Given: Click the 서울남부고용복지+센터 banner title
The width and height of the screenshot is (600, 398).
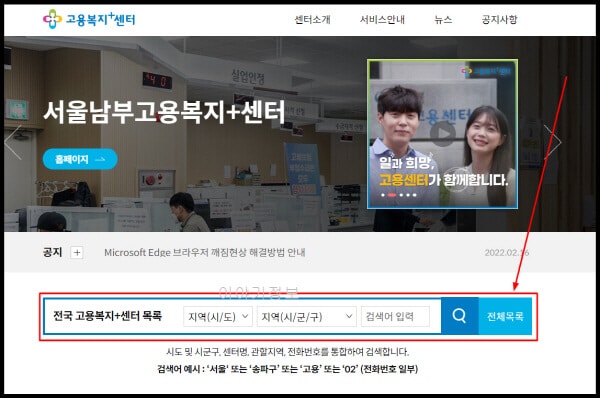Looking at the screenshot, I should [164, 112].
